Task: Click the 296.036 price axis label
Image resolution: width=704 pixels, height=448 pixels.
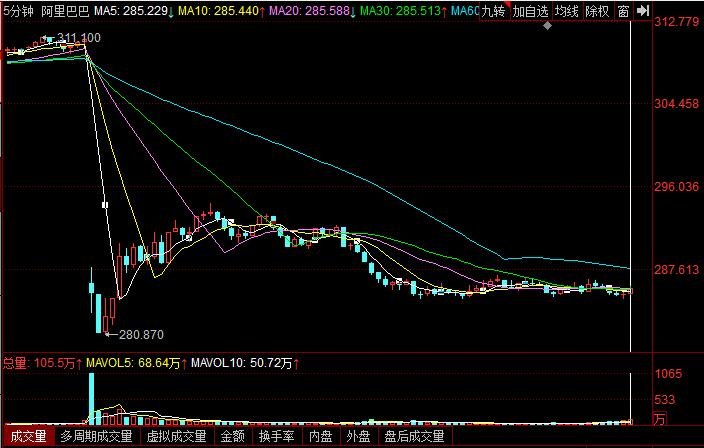Action: point(676,186)
